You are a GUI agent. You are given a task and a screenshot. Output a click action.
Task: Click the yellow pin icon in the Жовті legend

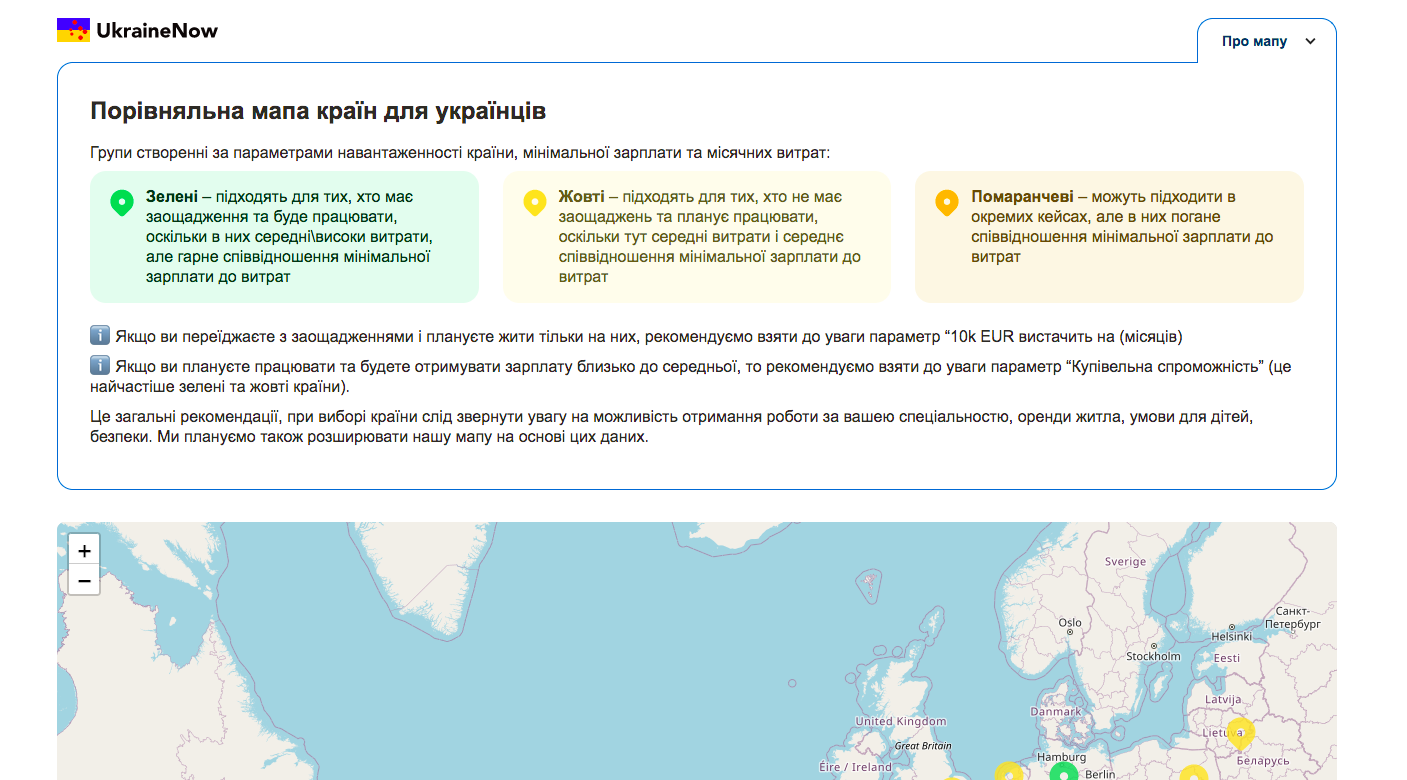pyautogui.click(x=534, y=202)
